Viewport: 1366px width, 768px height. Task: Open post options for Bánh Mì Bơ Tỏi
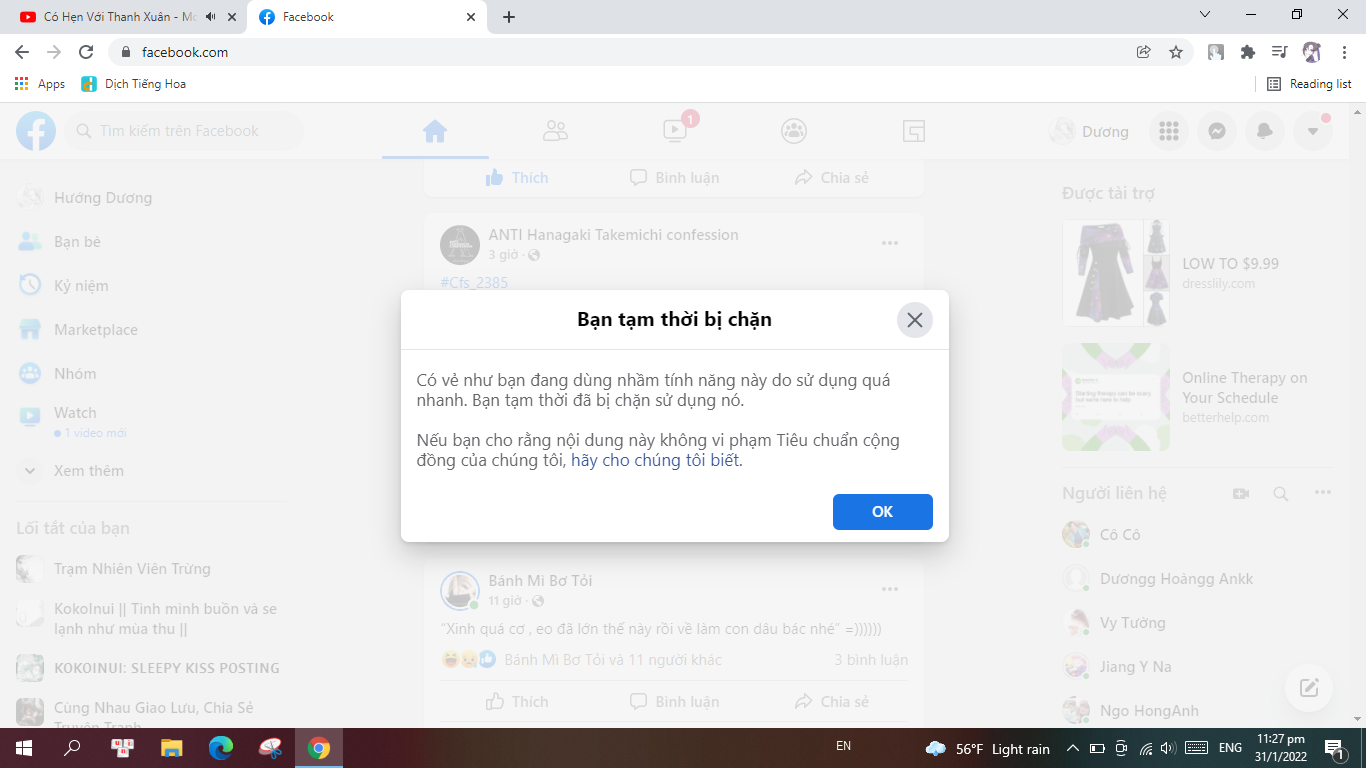point(889,589)
